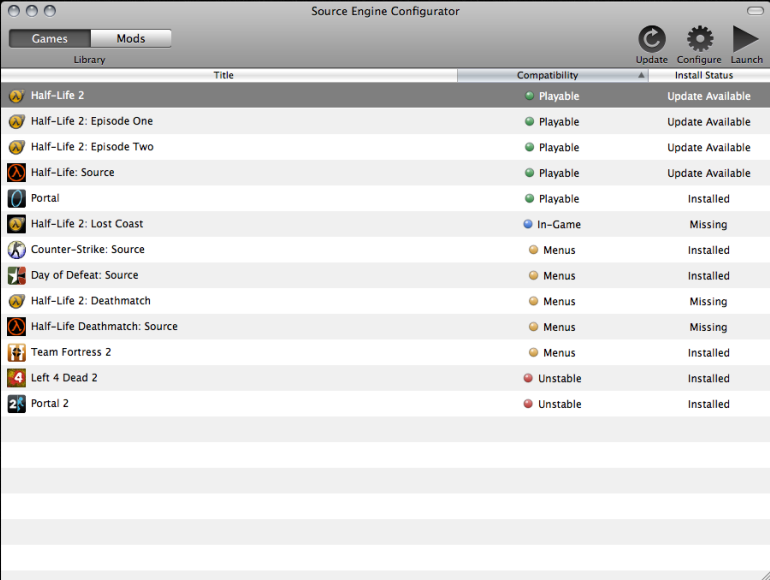Launch the game with the play icon
The image size is (770, 580).
point(745,39)
